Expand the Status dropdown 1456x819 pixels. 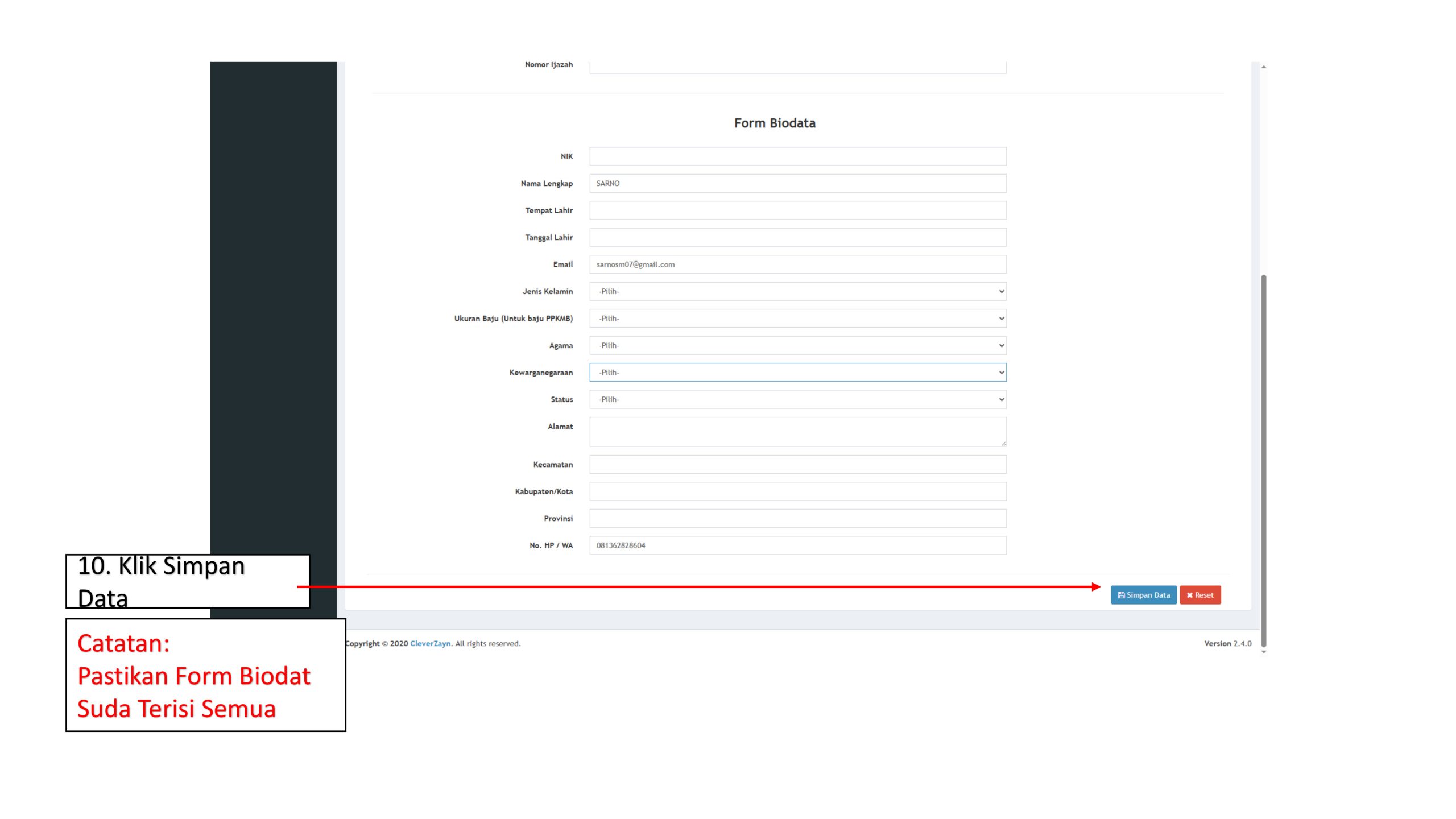tap(797, 399)
